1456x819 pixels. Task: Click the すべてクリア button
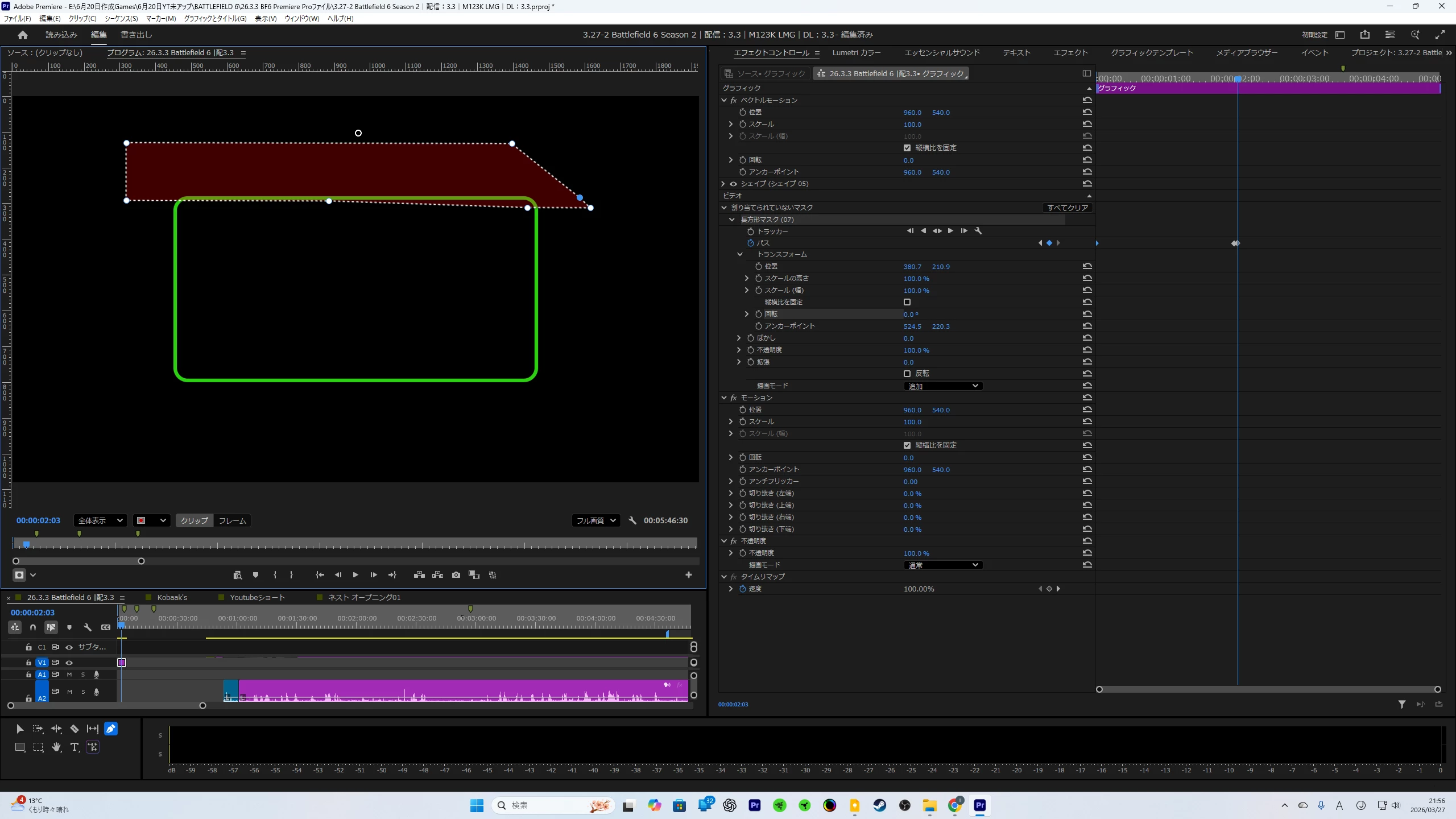tap(1067, 208)
